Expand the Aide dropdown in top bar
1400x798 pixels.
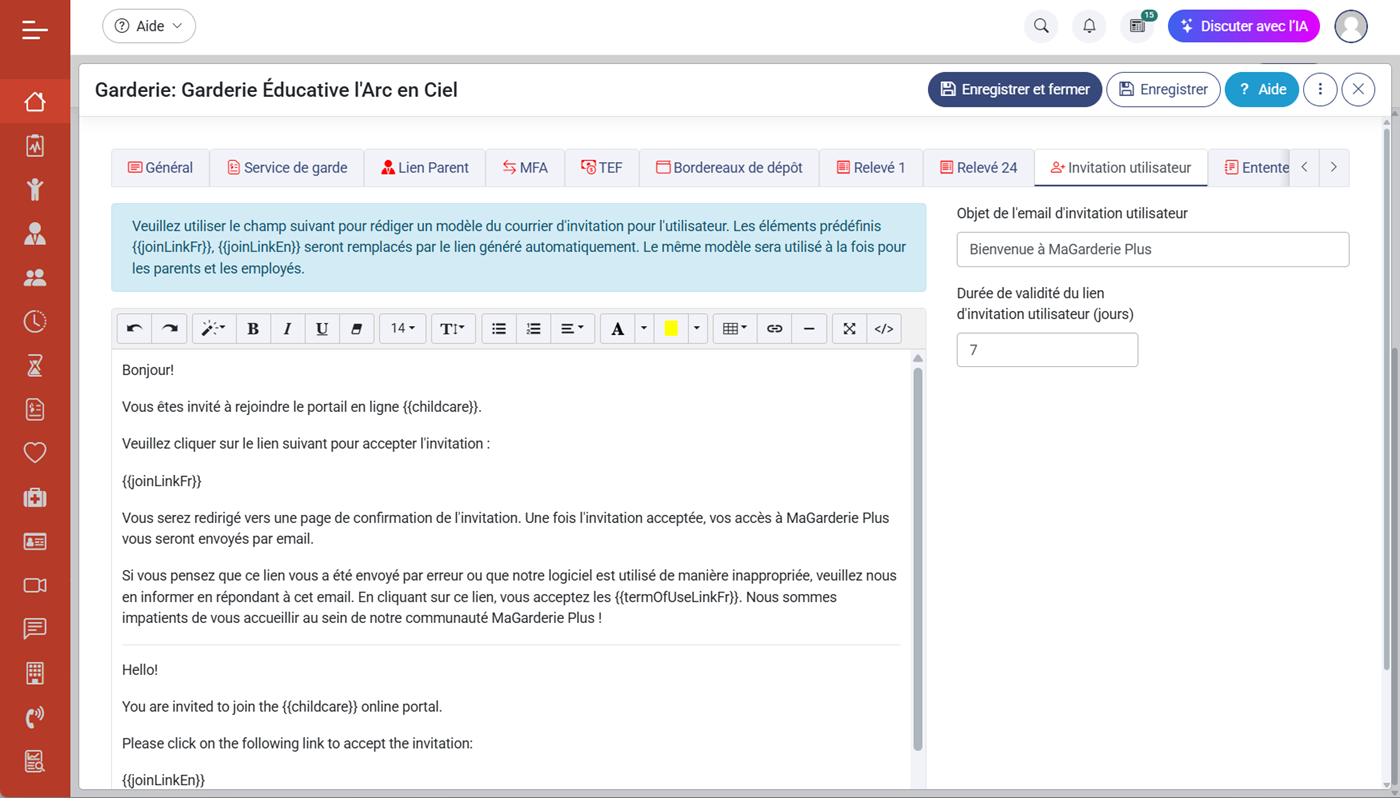point(149,26)
